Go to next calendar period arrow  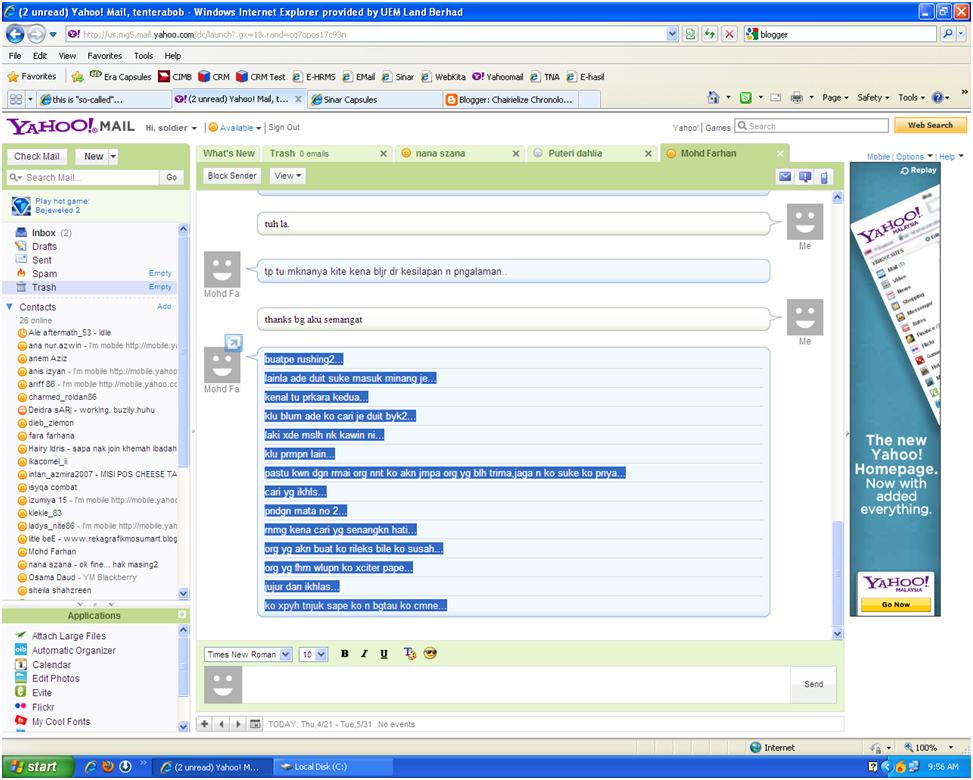[238, 724]
